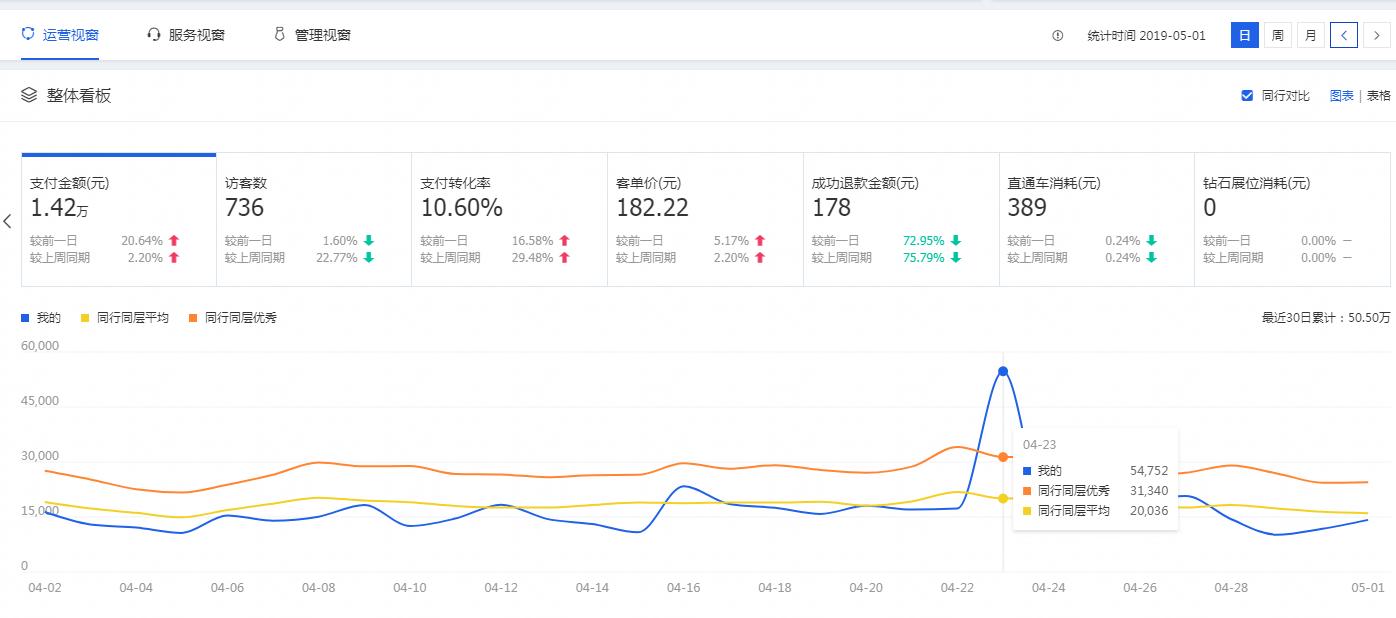This screenshot has height=618, width=1396.
Task: Click the 整体看板 layers icon
Action: pos(29,95)
